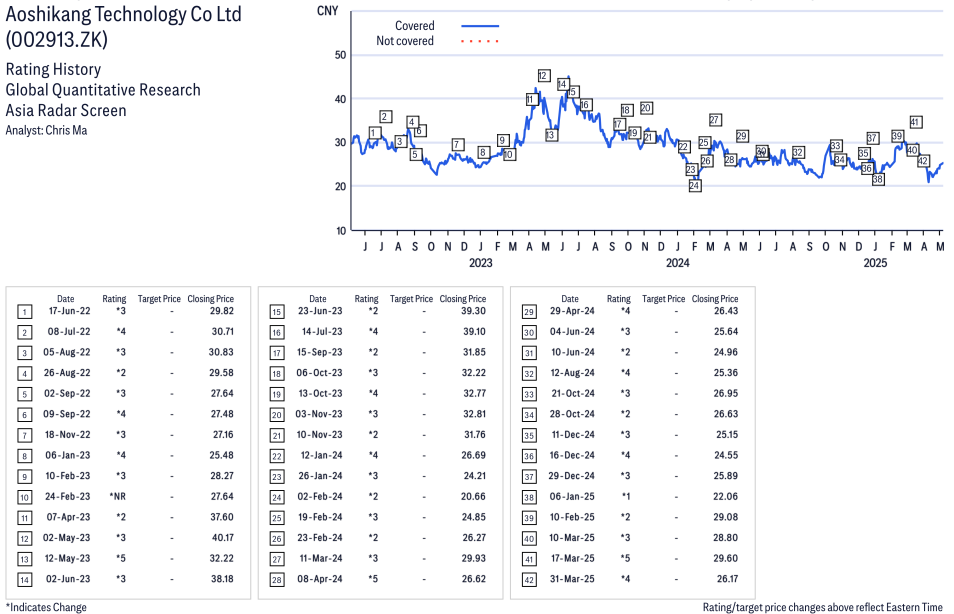Select the Covered legend label
The width and height of the screenshot is (954, 614).
[x=414, y=26]
